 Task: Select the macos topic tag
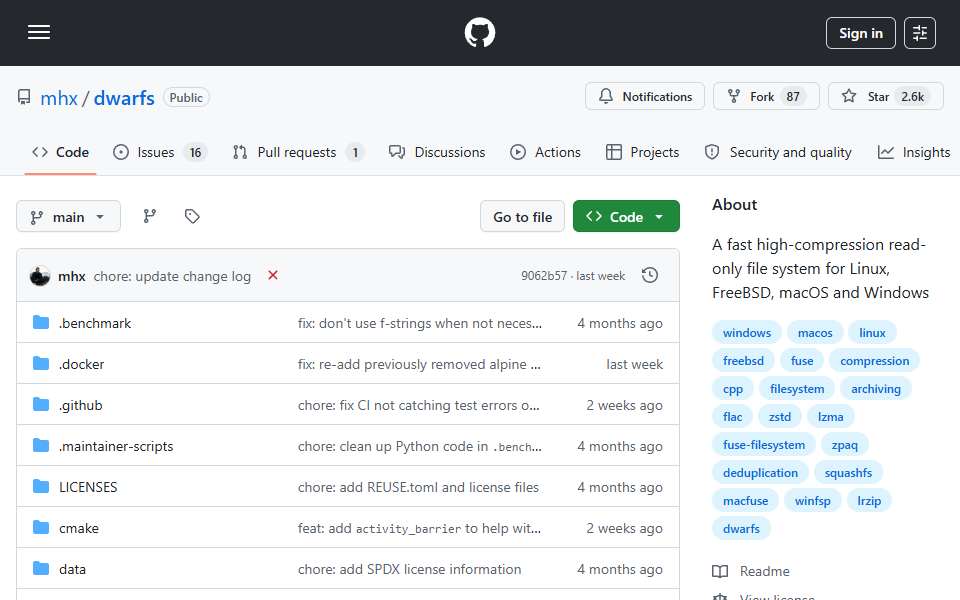tap(815, 332)
